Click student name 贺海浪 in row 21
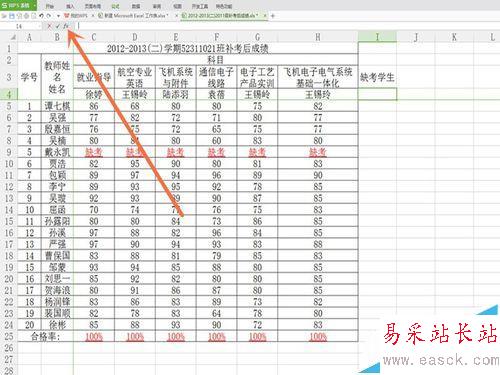The width and height of the screenshot is (500, 375). tap(57, 290)
